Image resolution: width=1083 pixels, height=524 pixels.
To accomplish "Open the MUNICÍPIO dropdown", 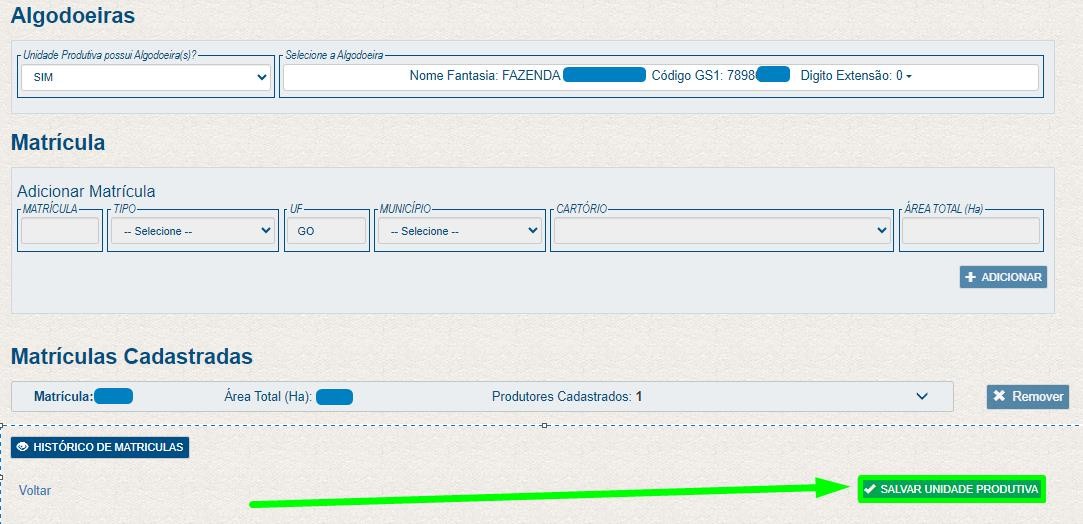I will click(x=459, y=231).
